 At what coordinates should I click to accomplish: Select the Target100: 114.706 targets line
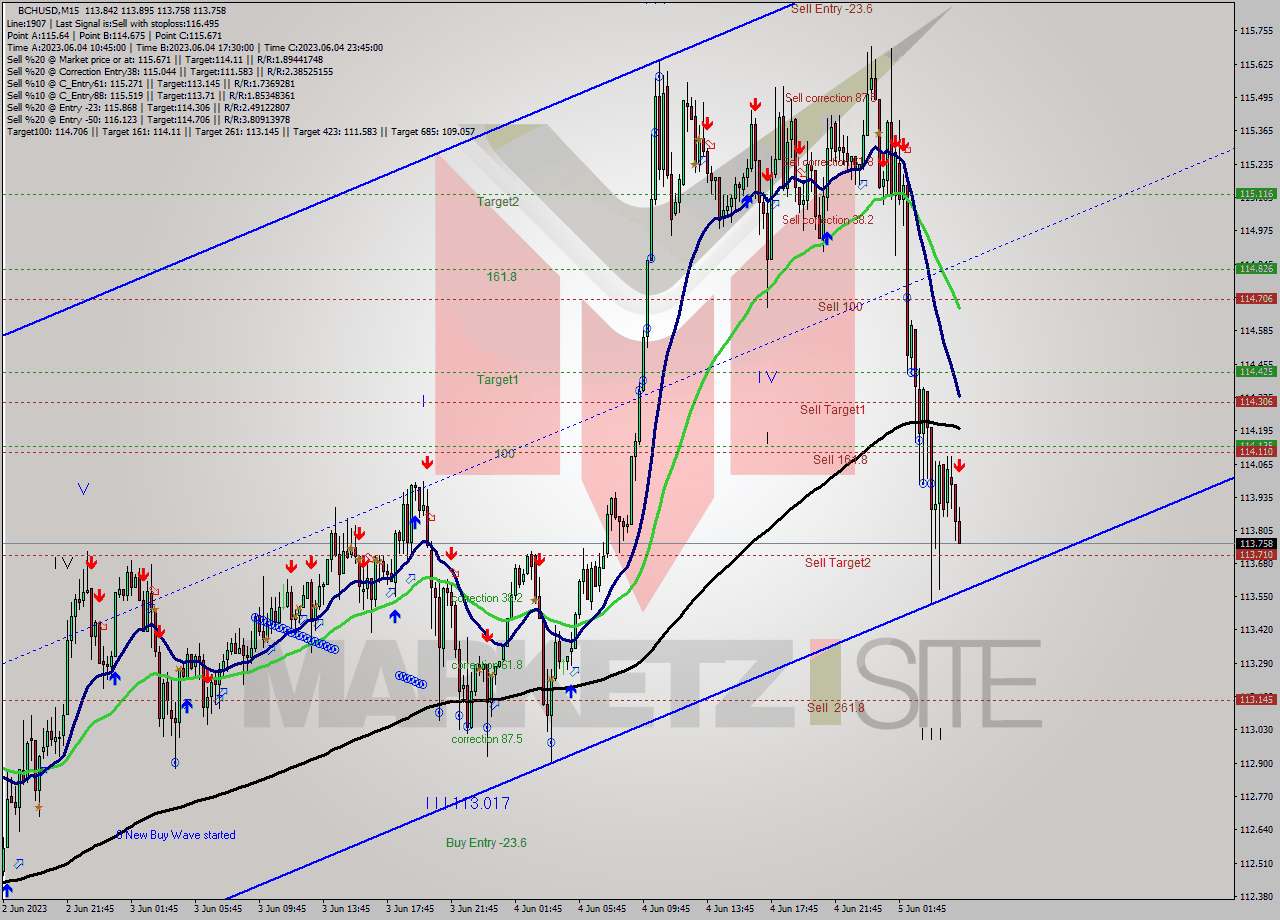[240, 132]
